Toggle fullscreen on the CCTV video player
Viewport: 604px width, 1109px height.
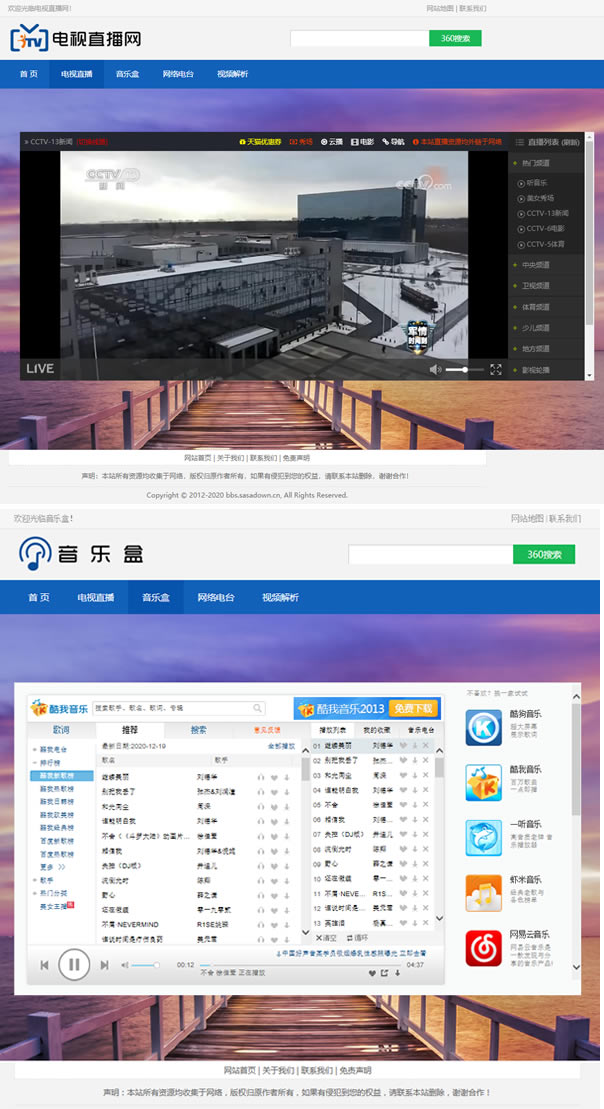pos(496,369)
